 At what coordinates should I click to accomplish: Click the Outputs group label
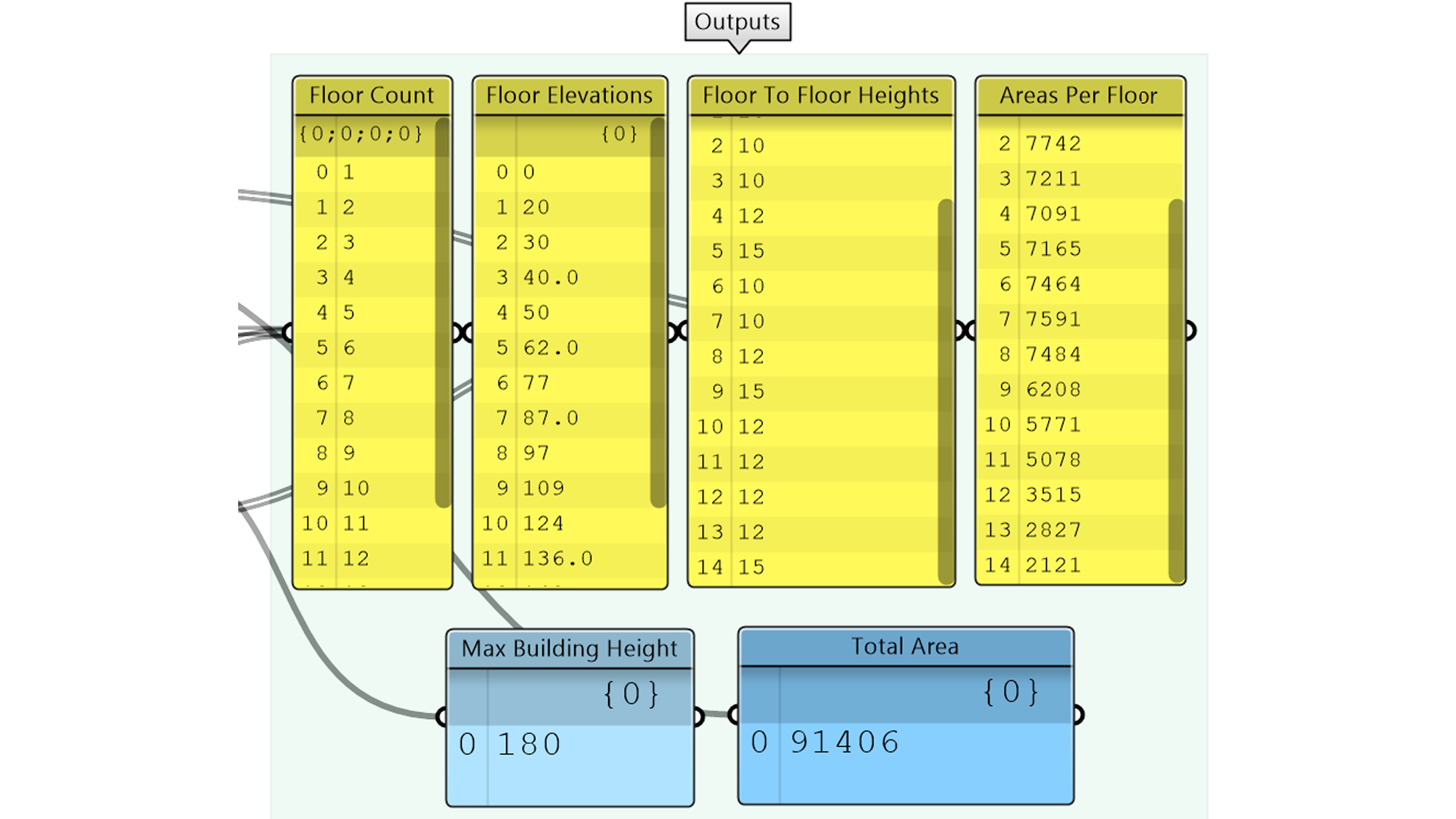737,22
